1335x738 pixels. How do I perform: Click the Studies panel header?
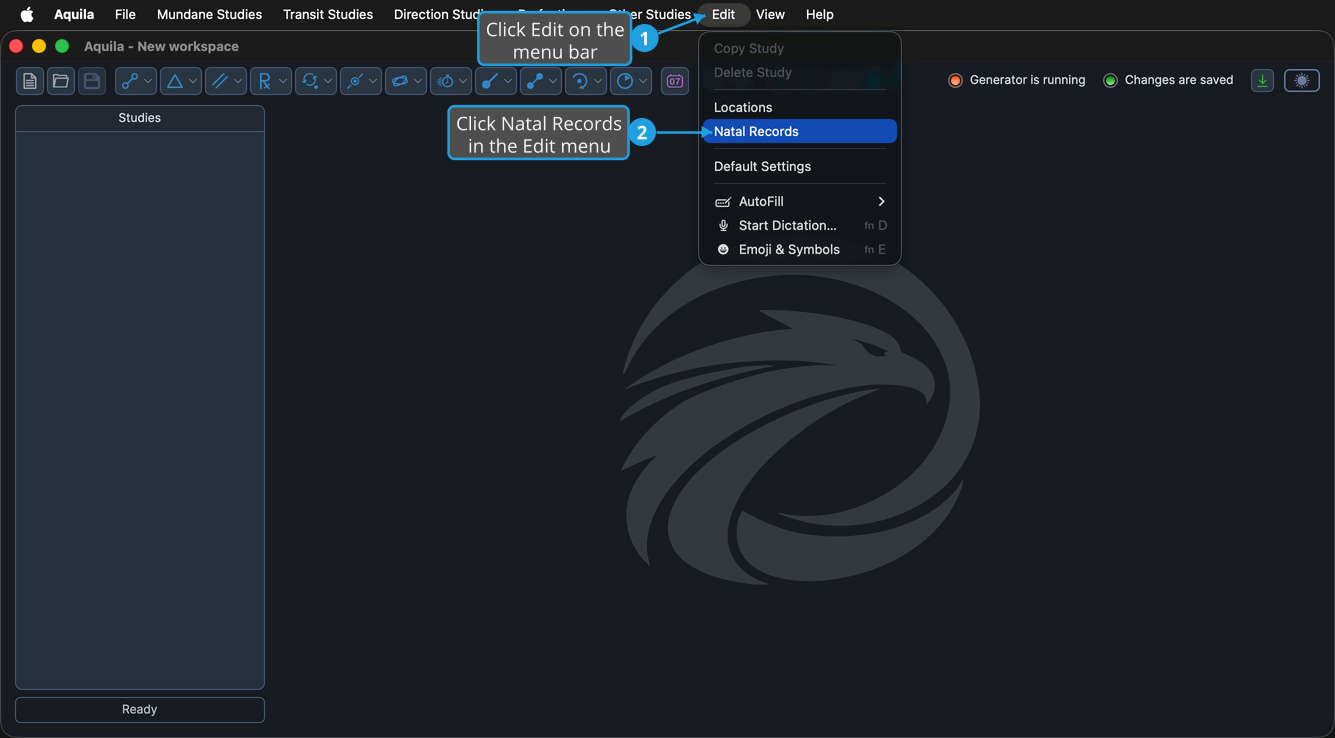140,118
